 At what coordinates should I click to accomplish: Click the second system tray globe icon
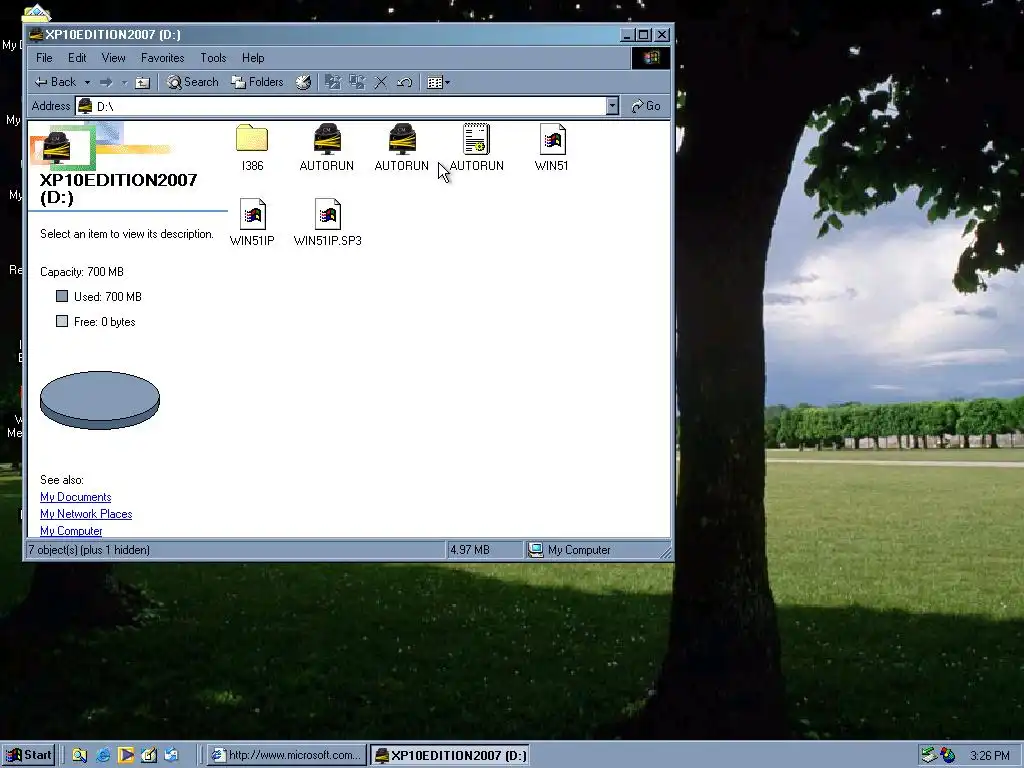click(x=948, y=755)
